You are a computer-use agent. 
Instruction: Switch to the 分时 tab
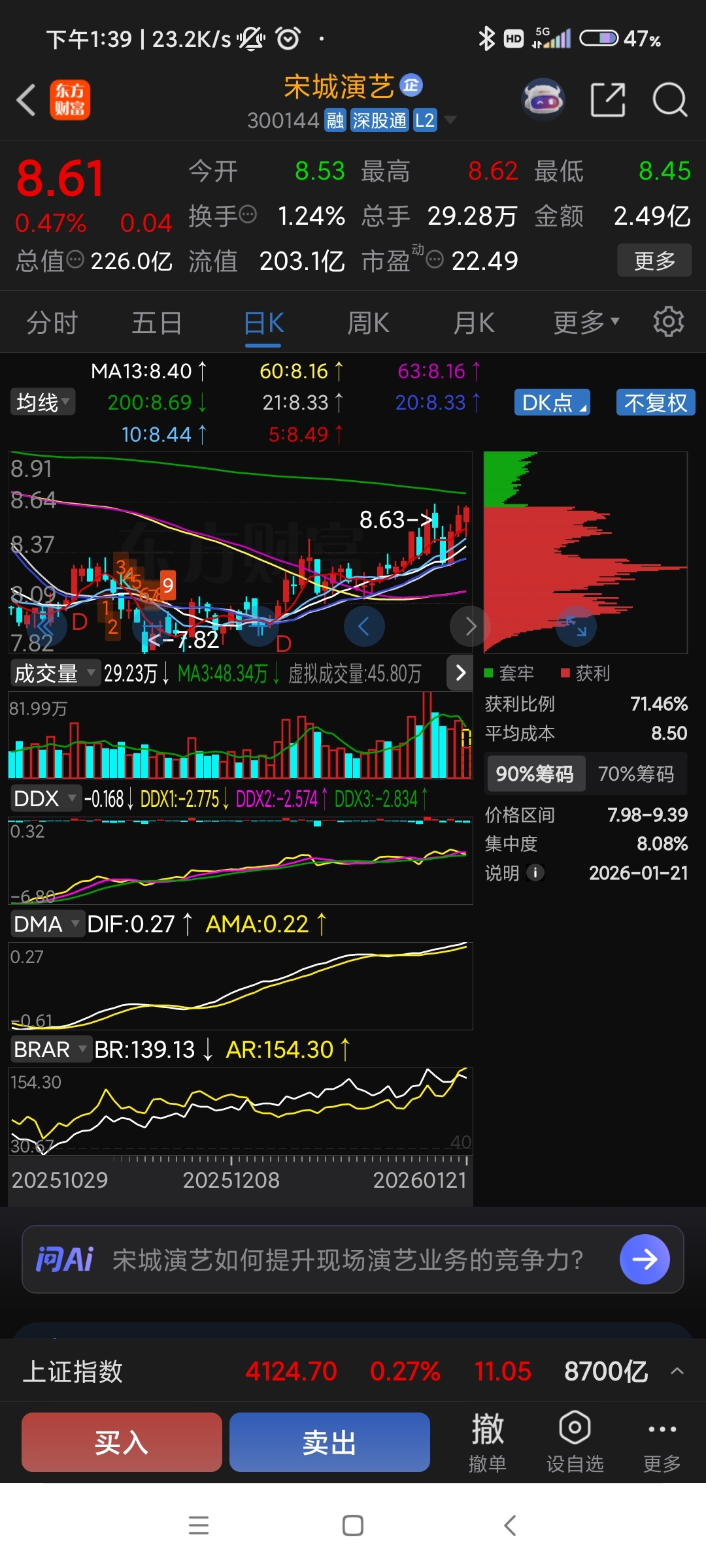52,323
